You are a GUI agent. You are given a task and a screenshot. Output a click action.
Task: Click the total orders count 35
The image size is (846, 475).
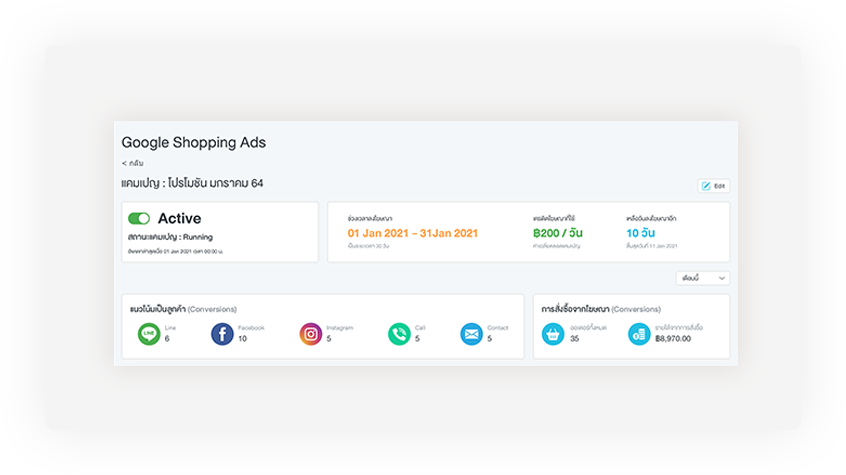coord(575,338)
